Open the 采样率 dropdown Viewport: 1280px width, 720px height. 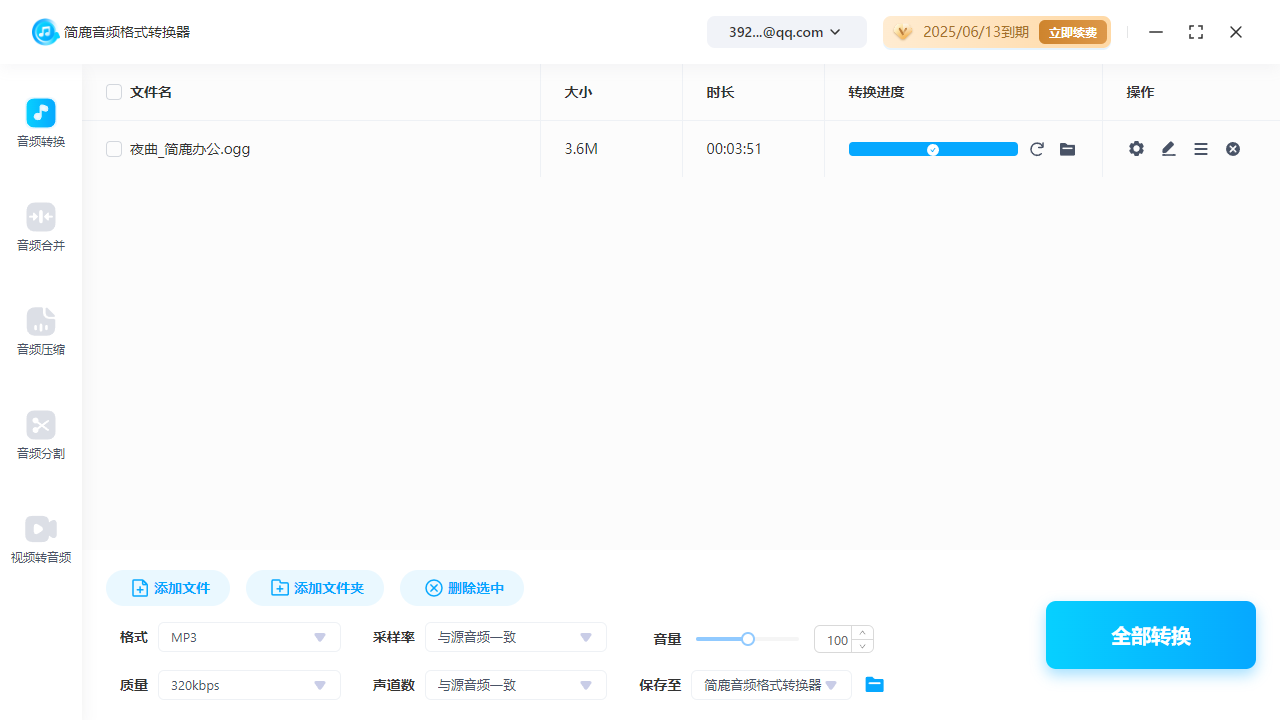[515, 637]
